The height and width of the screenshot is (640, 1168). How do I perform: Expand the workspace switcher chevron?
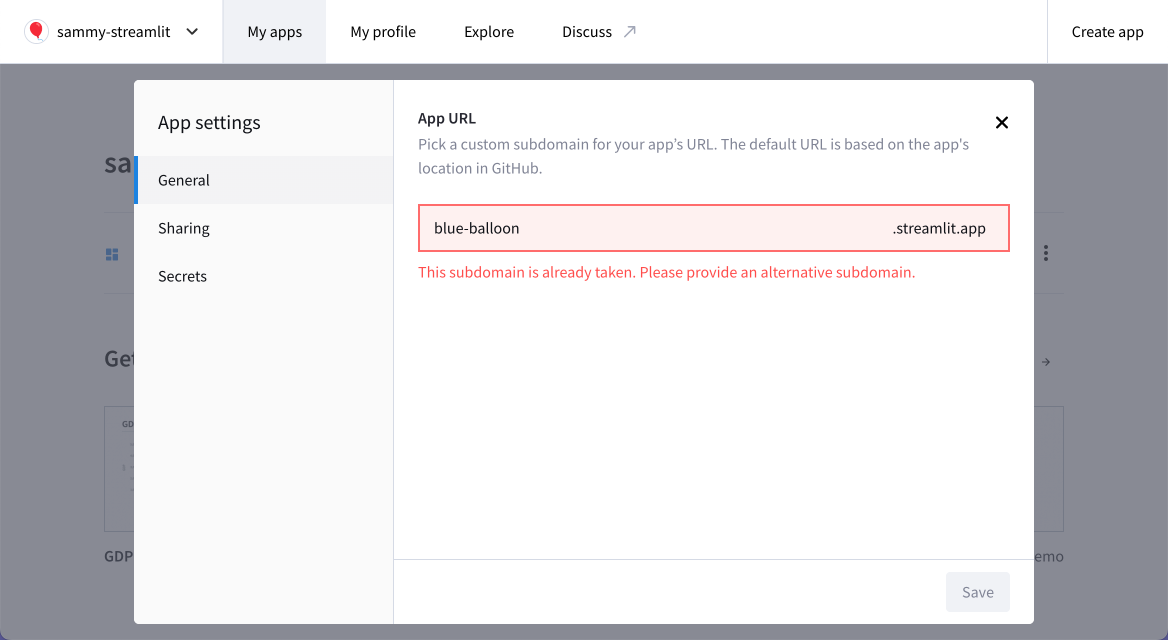[x=191, y=31]
